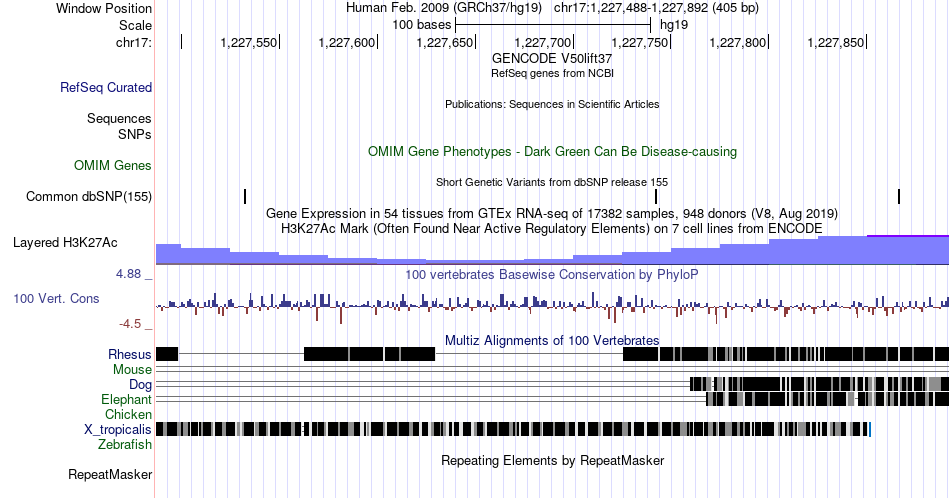The image size is (950, 498).
Task: Click the 1,227,850 ruler position
Action: (836, 42)
